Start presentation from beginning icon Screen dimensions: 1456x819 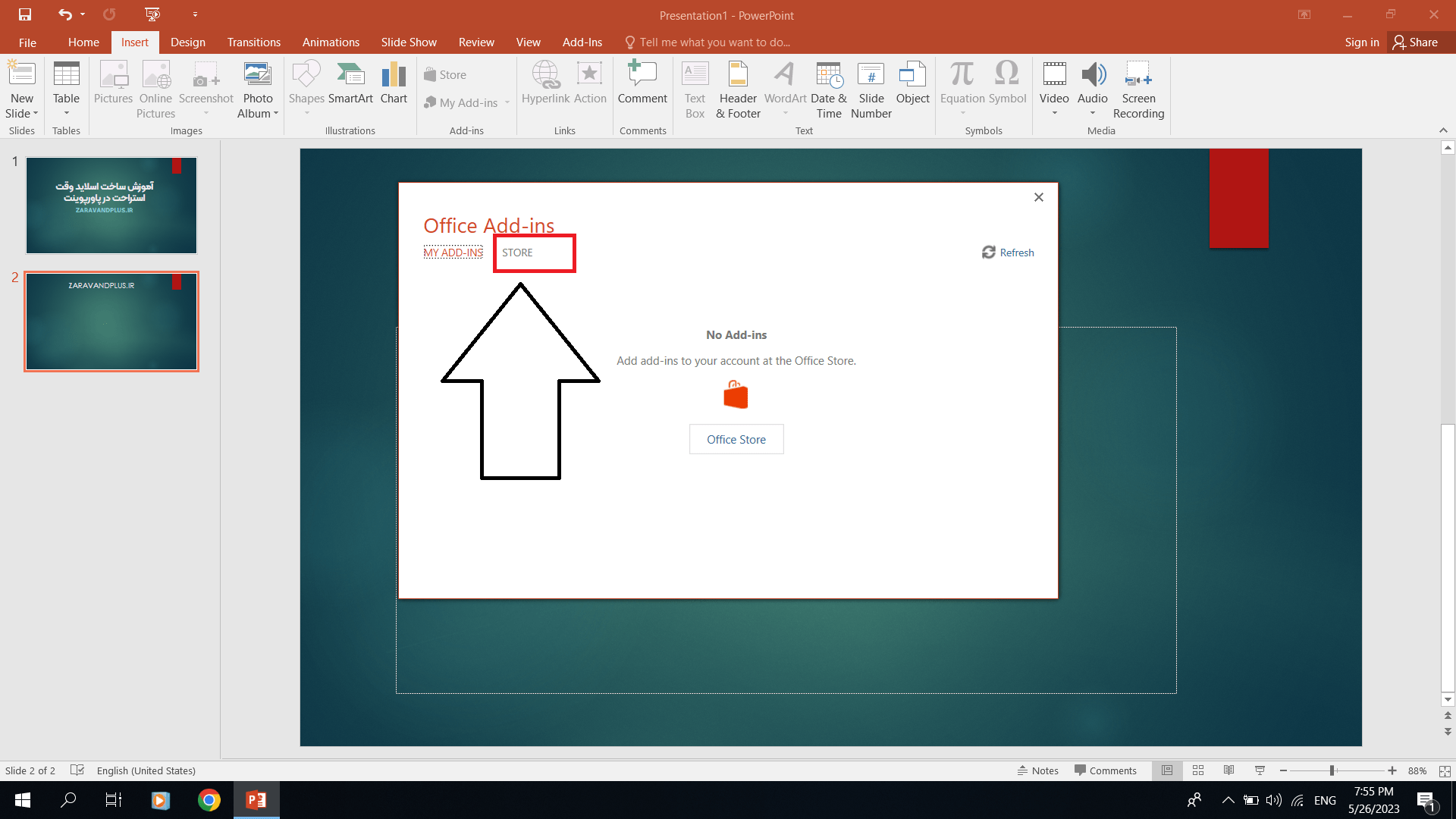(152, 14)
